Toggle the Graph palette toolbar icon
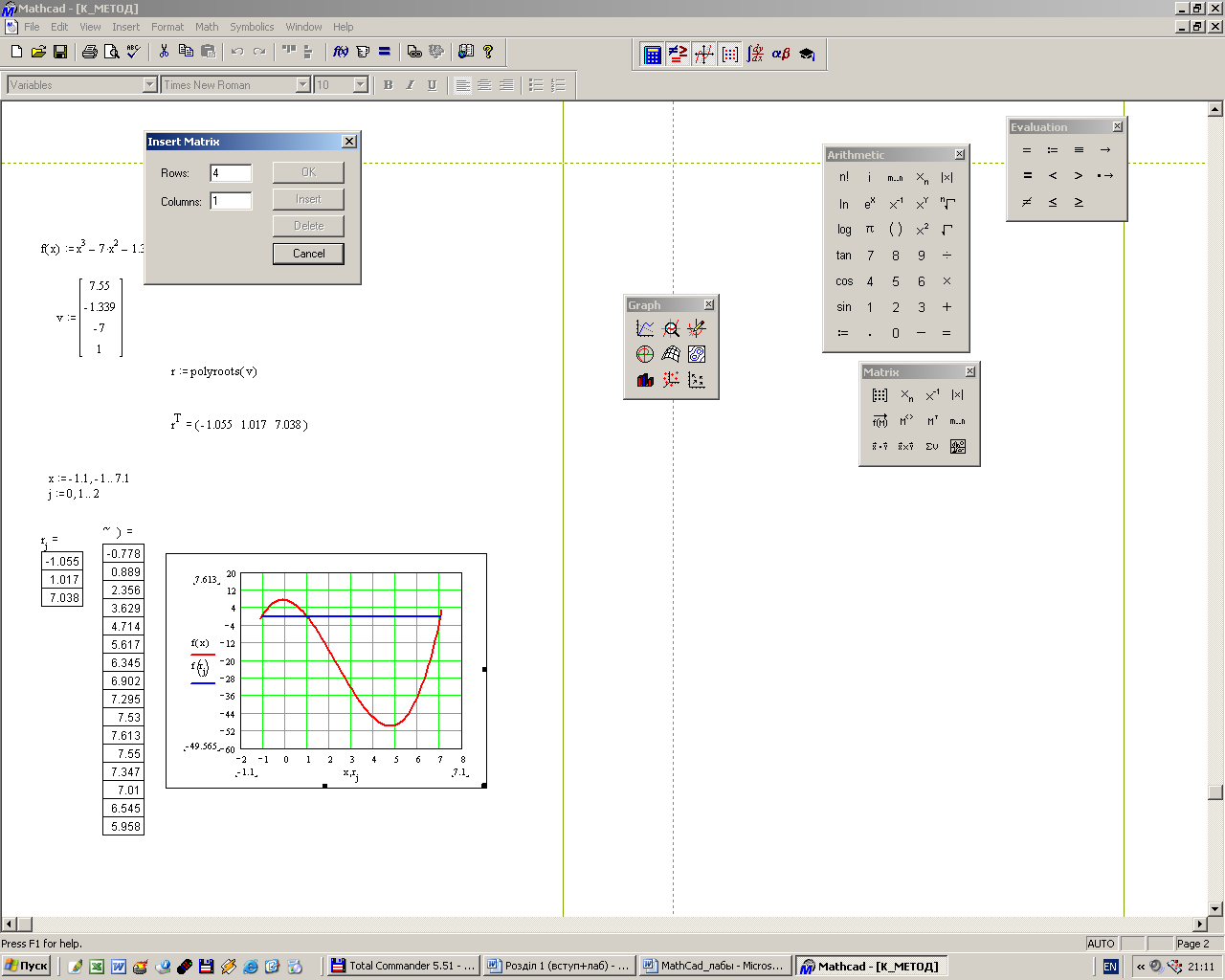Viewport: 1225px width, 980px height. (704, 55)
